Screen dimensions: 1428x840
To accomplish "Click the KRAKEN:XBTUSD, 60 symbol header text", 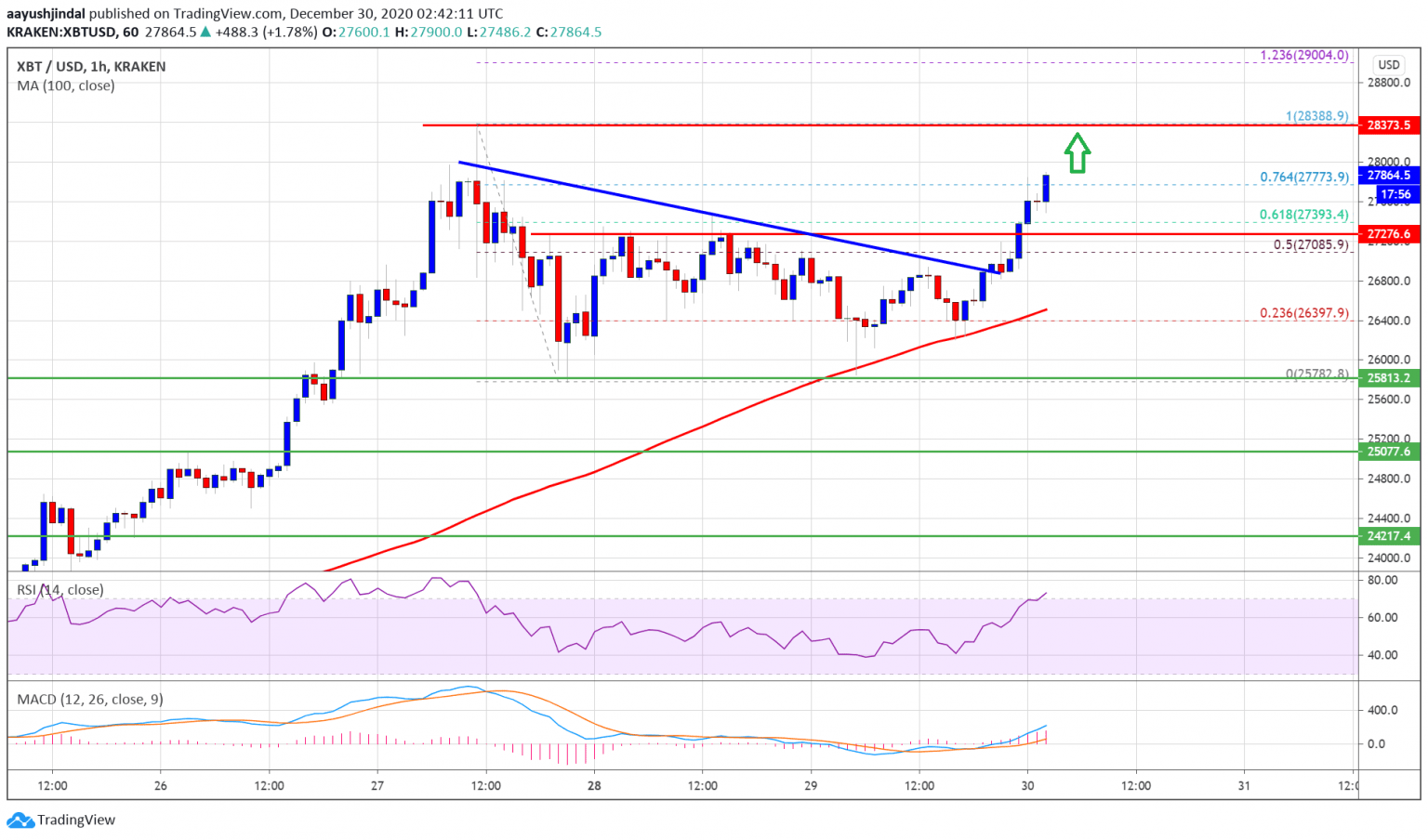I will point(73,32).
